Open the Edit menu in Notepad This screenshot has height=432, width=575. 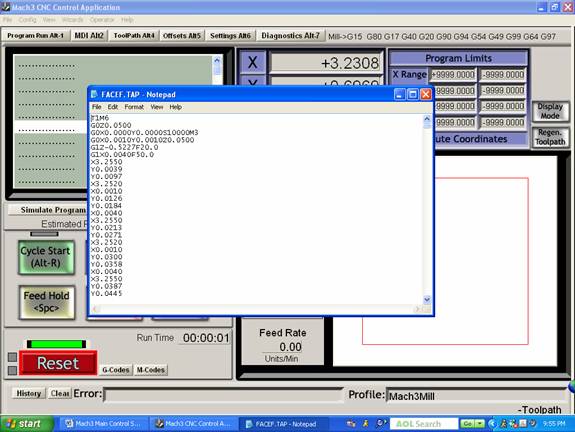[x=113, y=107]
